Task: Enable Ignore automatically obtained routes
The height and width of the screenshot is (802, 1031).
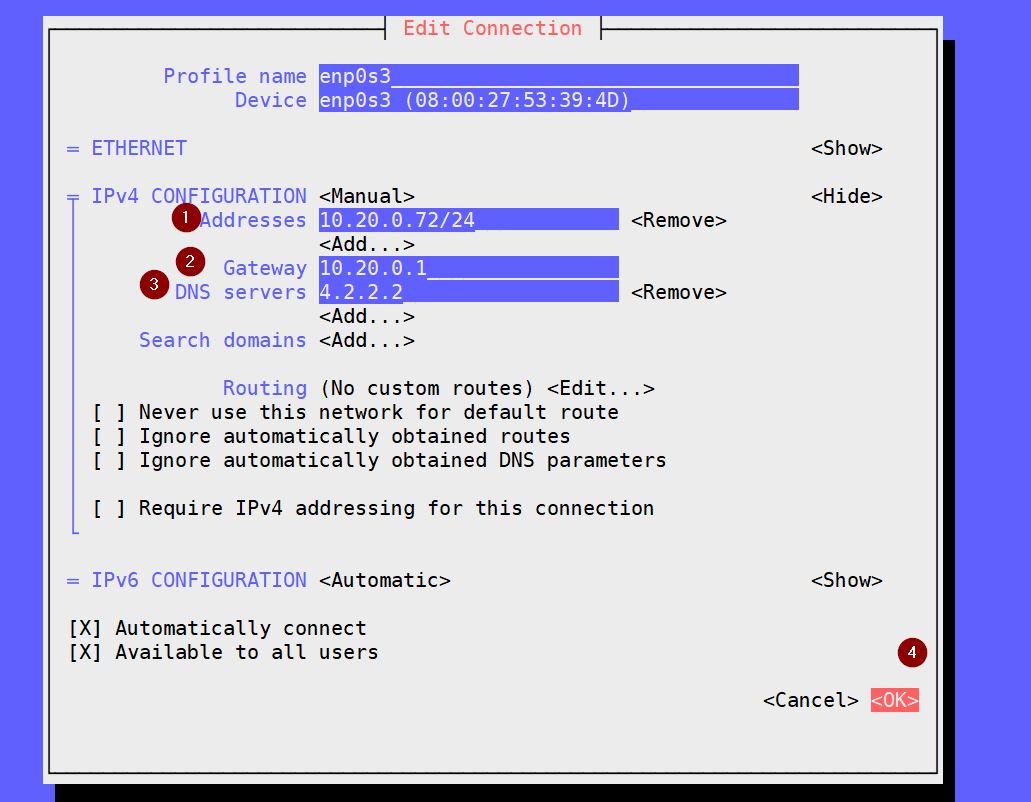Action: [109, 436]
